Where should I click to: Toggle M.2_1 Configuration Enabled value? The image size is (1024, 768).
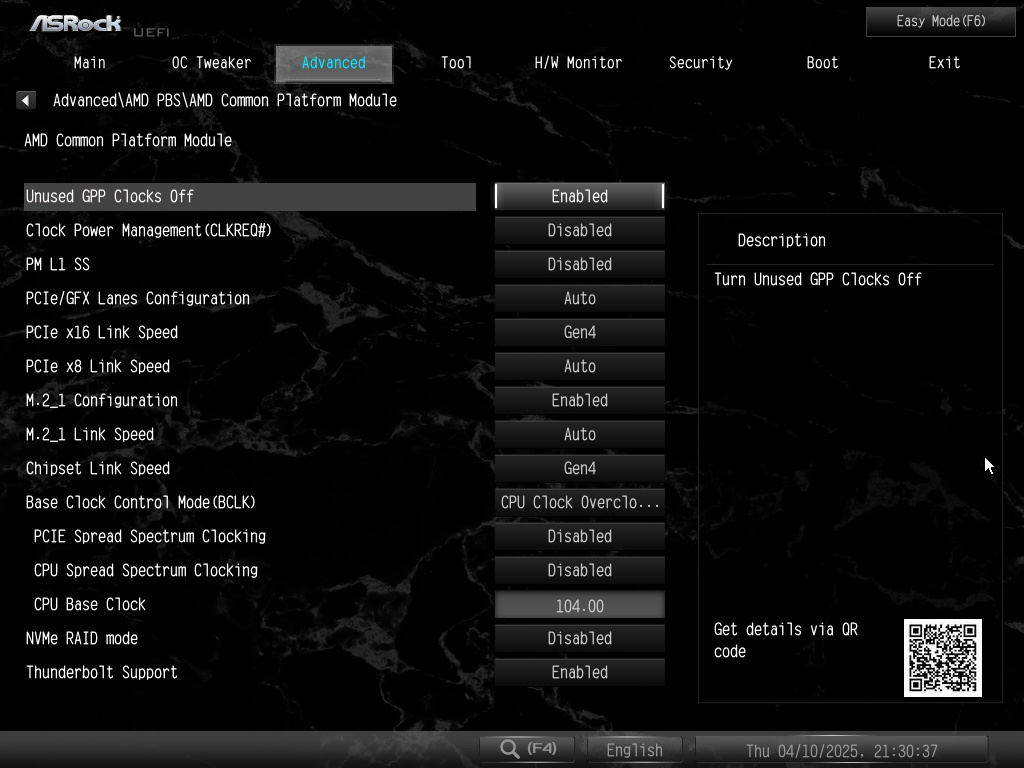pyautogui.click(x=579, y=400)
